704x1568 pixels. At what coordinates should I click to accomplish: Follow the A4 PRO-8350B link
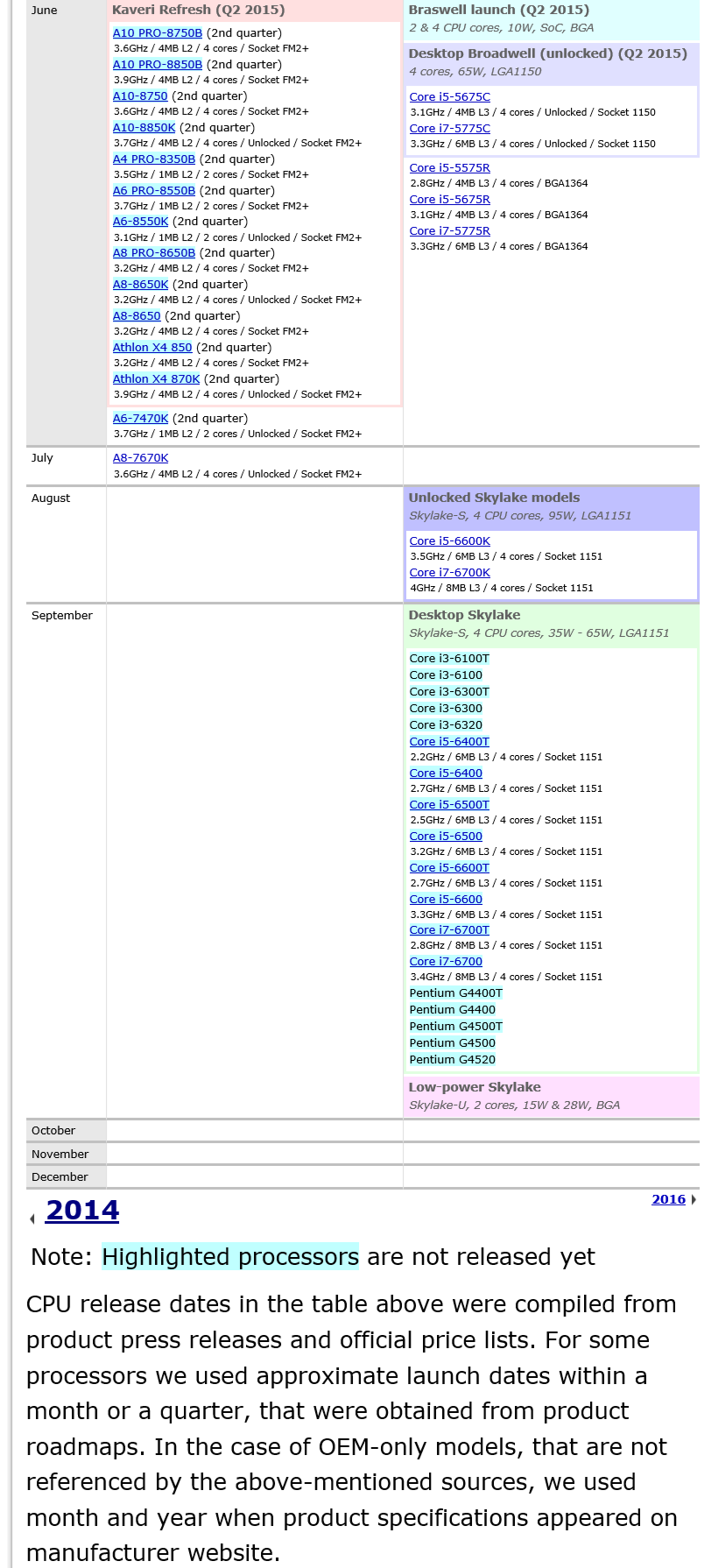pos(154,159)
